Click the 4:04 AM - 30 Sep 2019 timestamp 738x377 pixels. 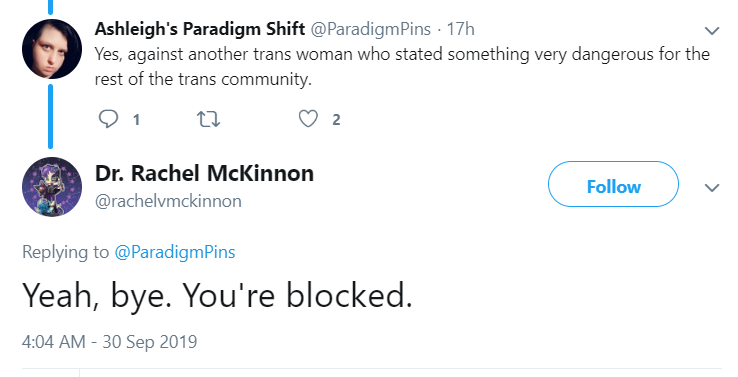(x=109, y=342)
